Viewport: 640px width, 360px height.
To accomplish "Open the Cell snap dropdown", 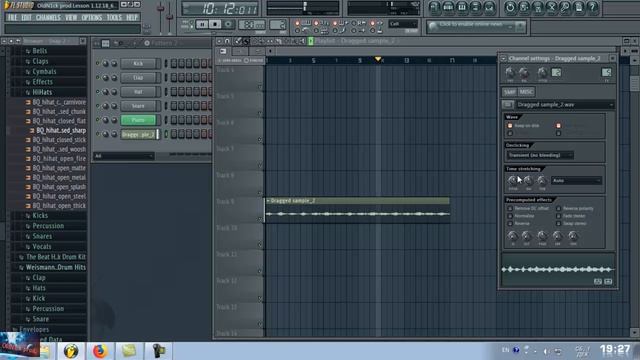I will click(x=403, y=24).
